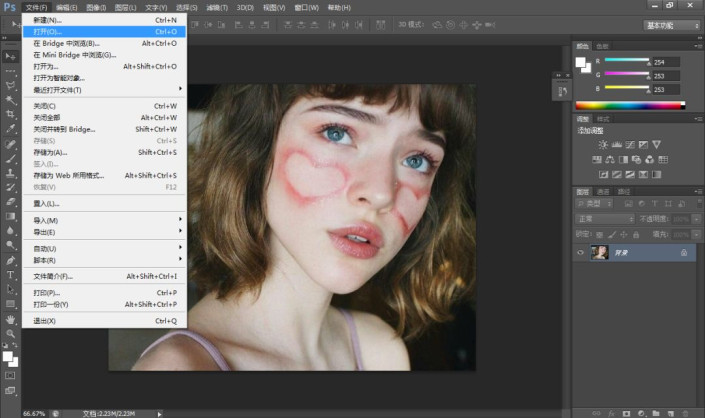Select the Eyedropper tool
Screen dimensions: 705x418
click(x=10, y=129)
